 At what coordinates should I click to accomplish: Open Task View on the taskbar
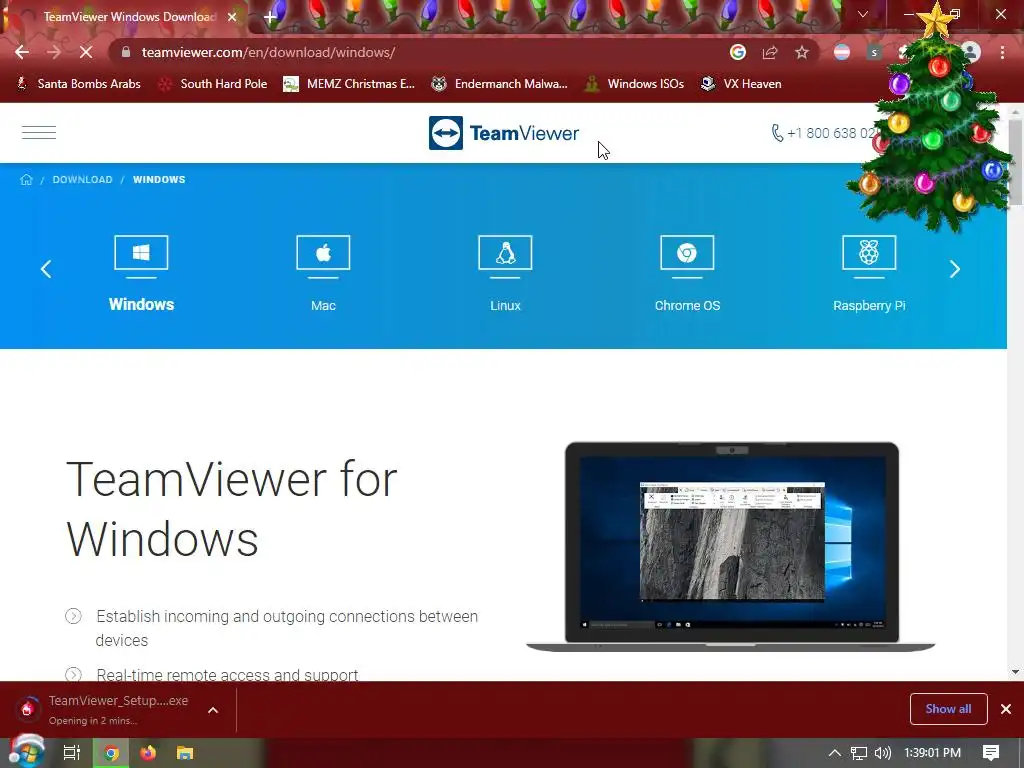[x=72, y=753]
